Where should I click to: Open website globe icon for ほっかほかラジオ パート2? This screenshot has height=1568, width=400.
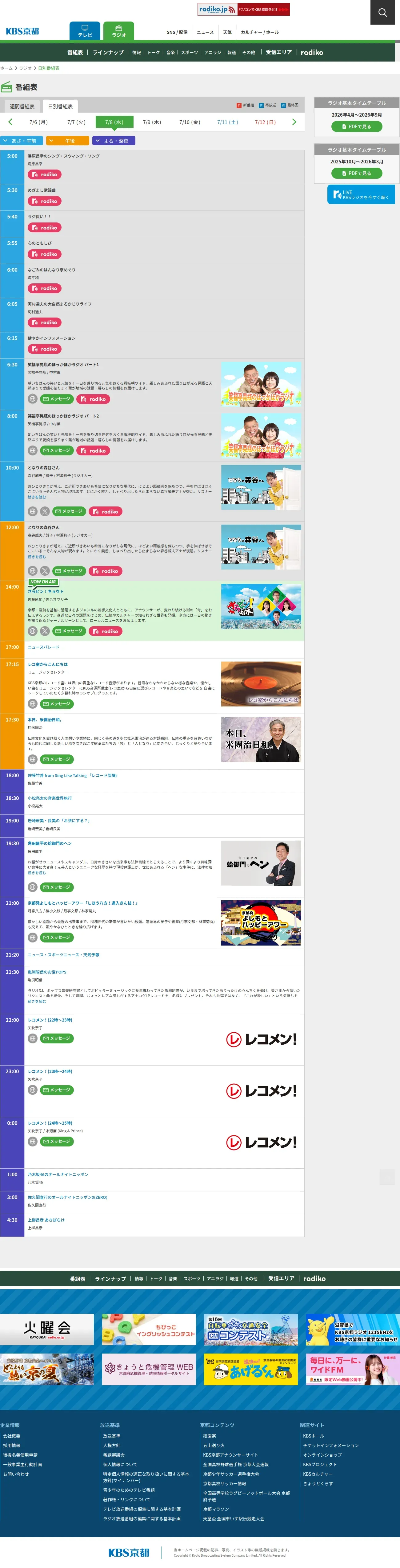(33, 450)
